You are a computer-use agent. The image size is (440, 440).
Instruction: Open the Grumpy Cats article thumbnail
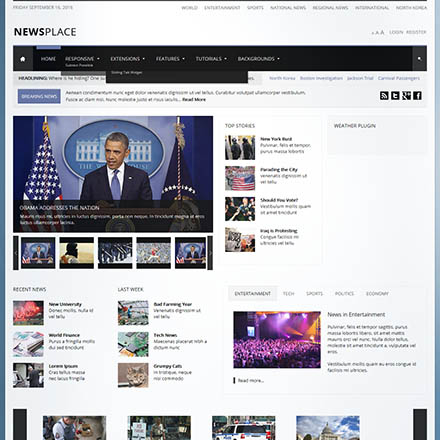click(x=133, y=375)
